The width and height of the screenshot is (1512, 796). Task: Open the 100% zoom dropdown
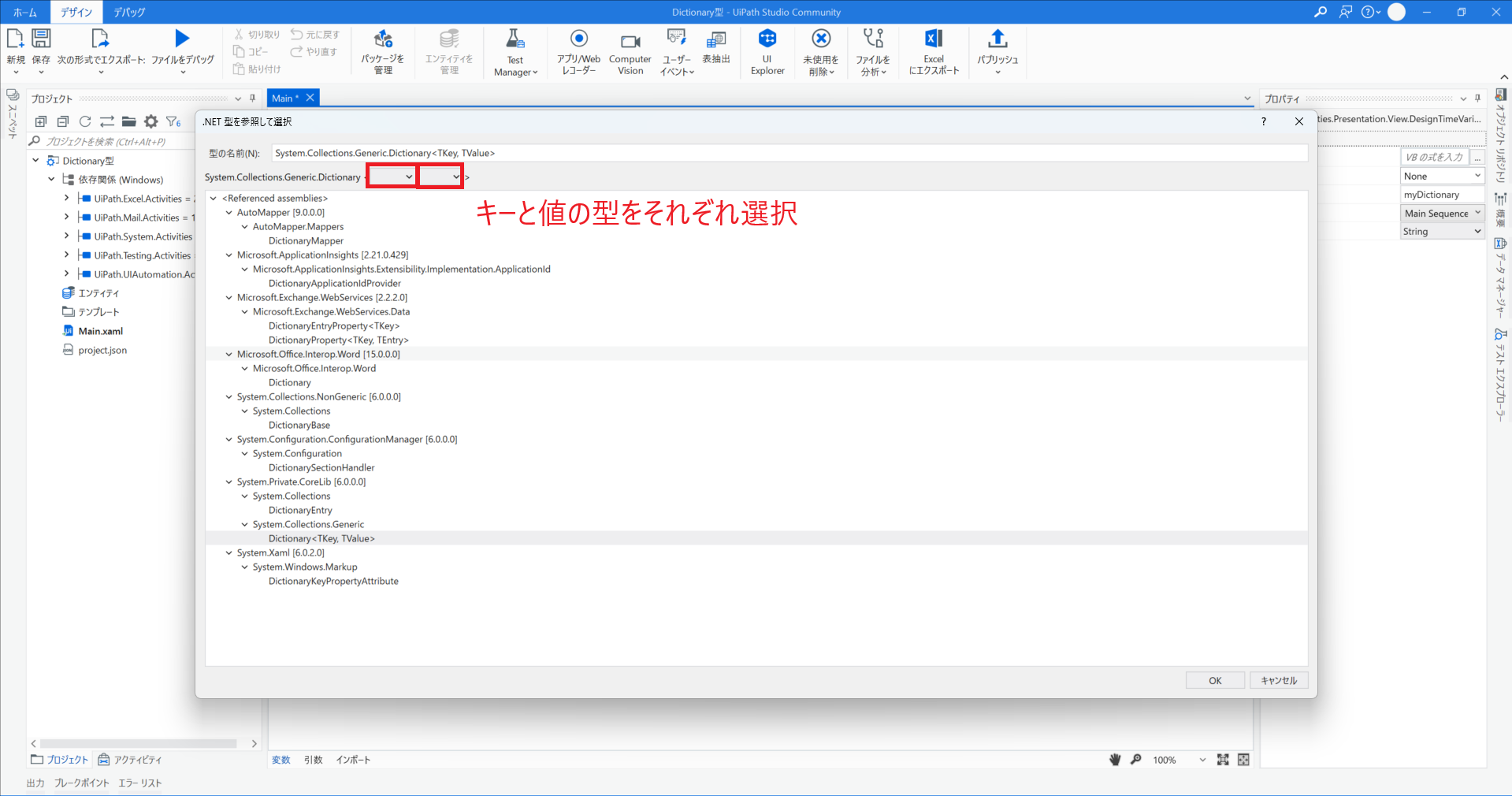(x=1202, y=760)
